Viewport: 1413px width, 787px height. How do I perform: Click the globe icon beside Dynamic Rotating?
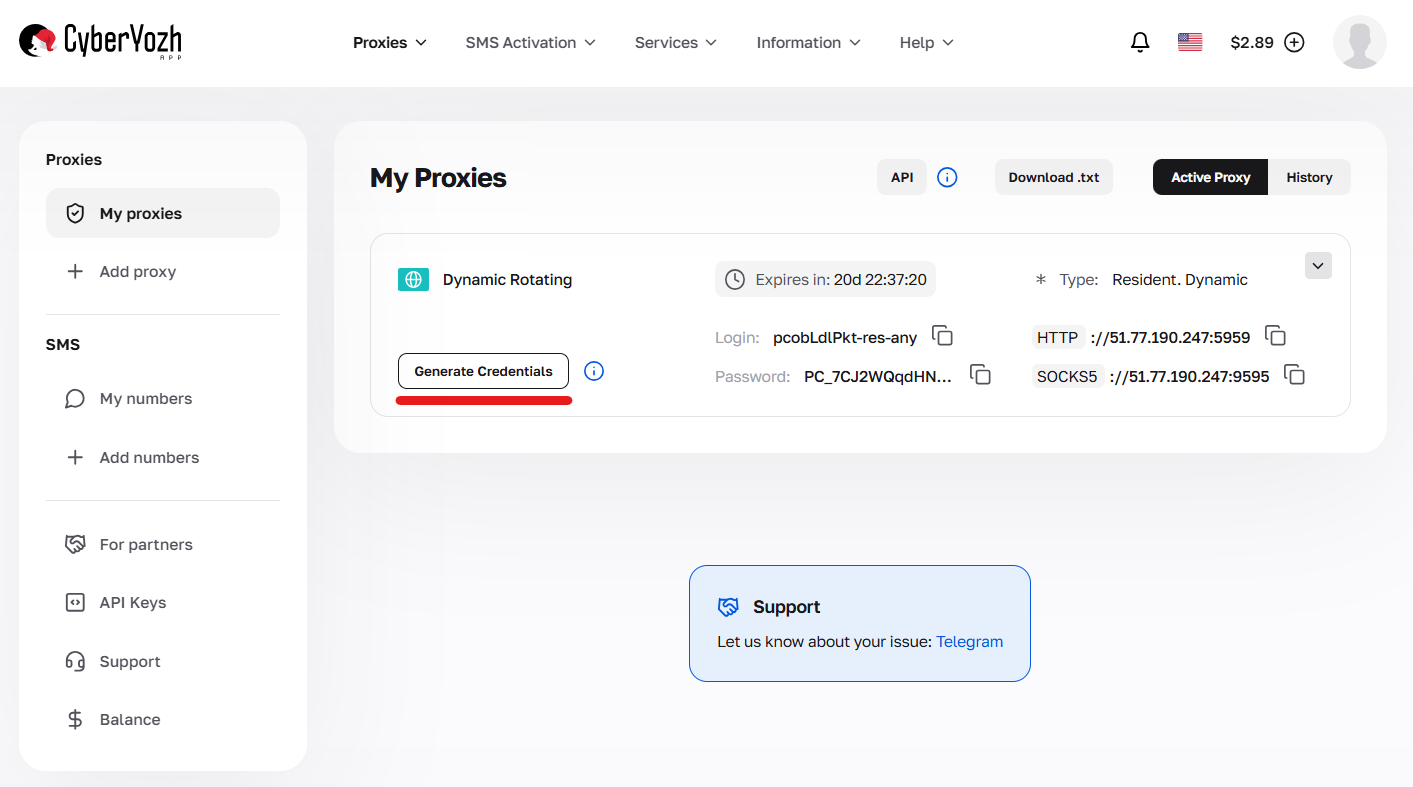click(x=413, y=279)
